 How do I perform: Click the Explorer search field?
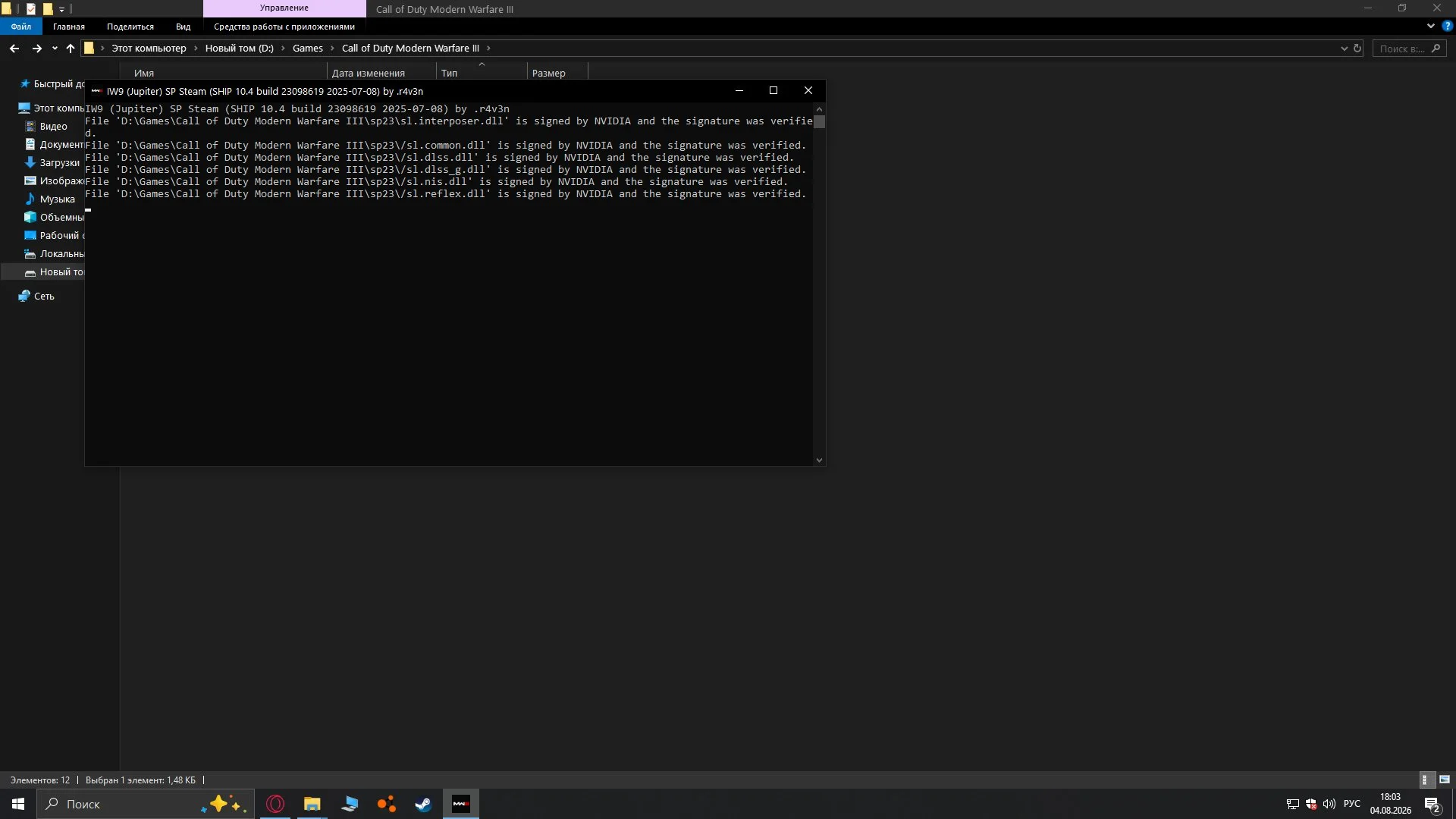[1409, 49]
